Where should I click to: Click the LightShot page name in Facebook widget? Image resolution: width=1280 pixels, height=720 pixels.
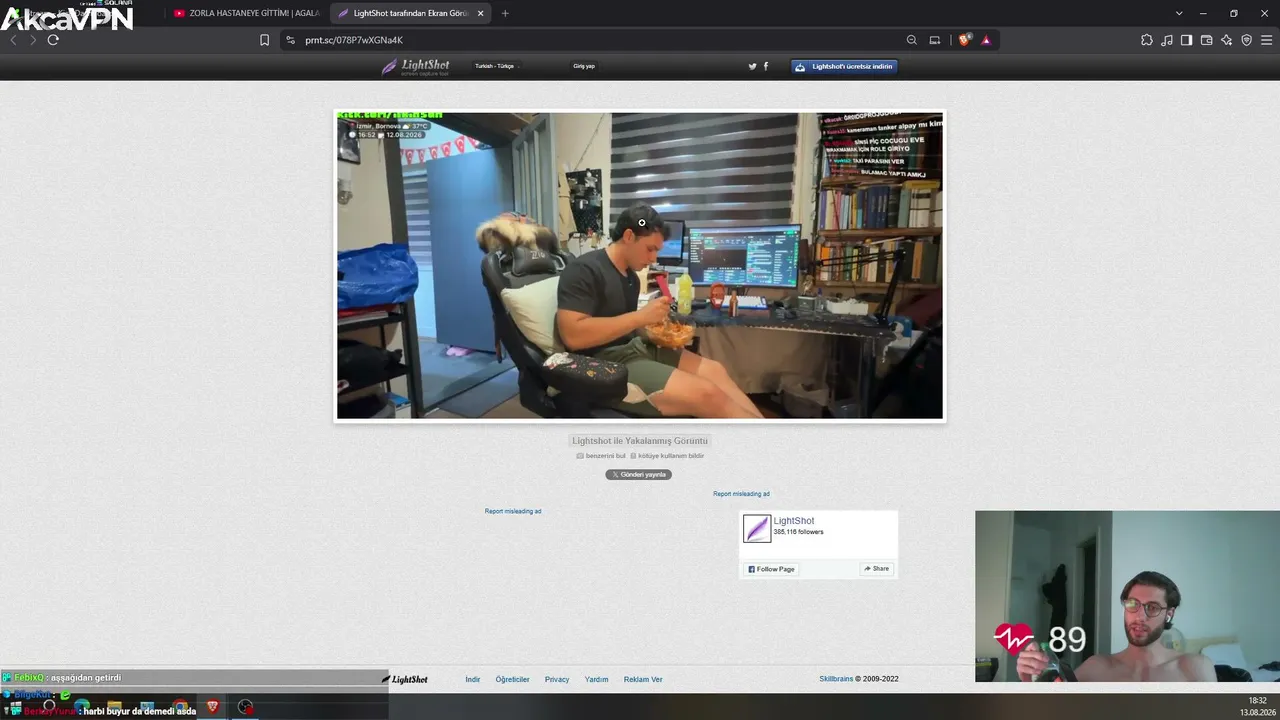click(794, 521)
